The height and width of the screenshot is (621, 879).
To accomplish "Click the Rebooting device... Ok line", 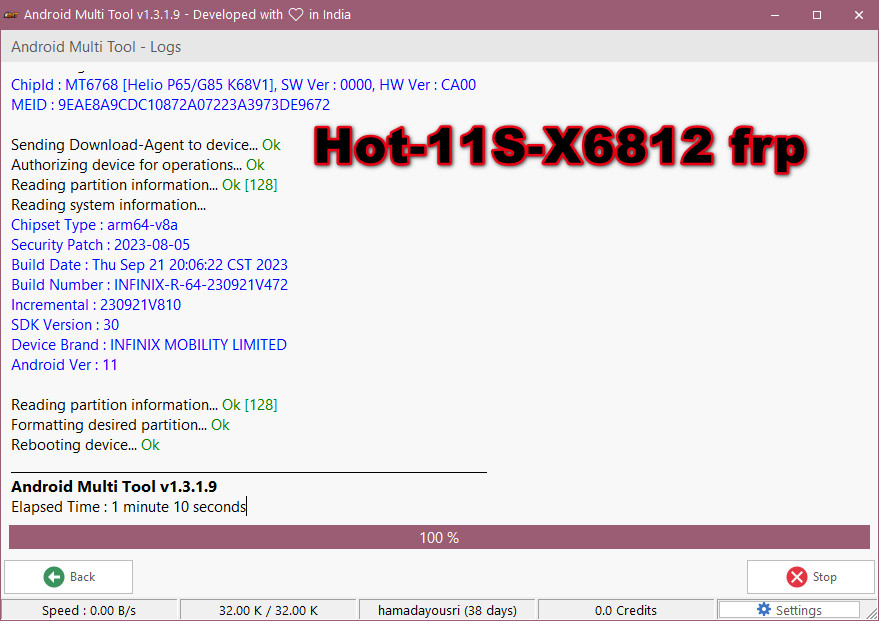I will pyautogui.click(x=85, y=445).
